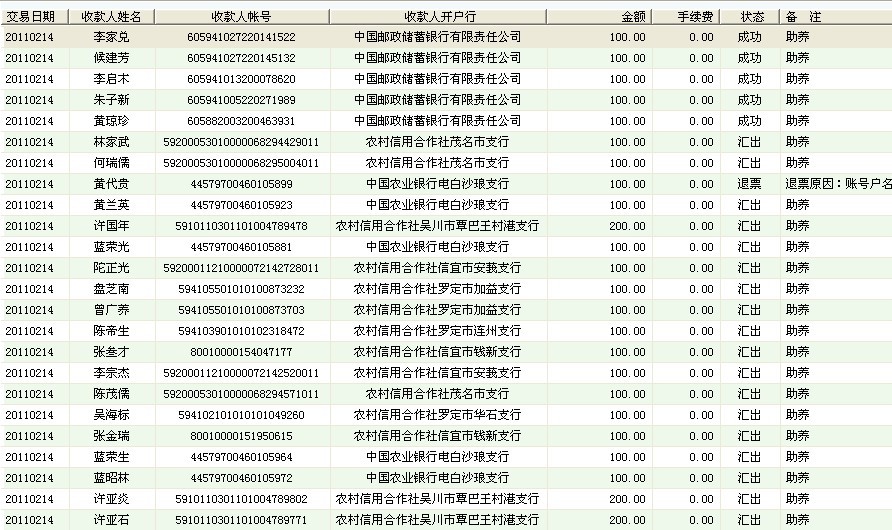This screenshot has height=530, width=892.
Task: Select payee name 陈茂儒
Action: pos(112,394)
